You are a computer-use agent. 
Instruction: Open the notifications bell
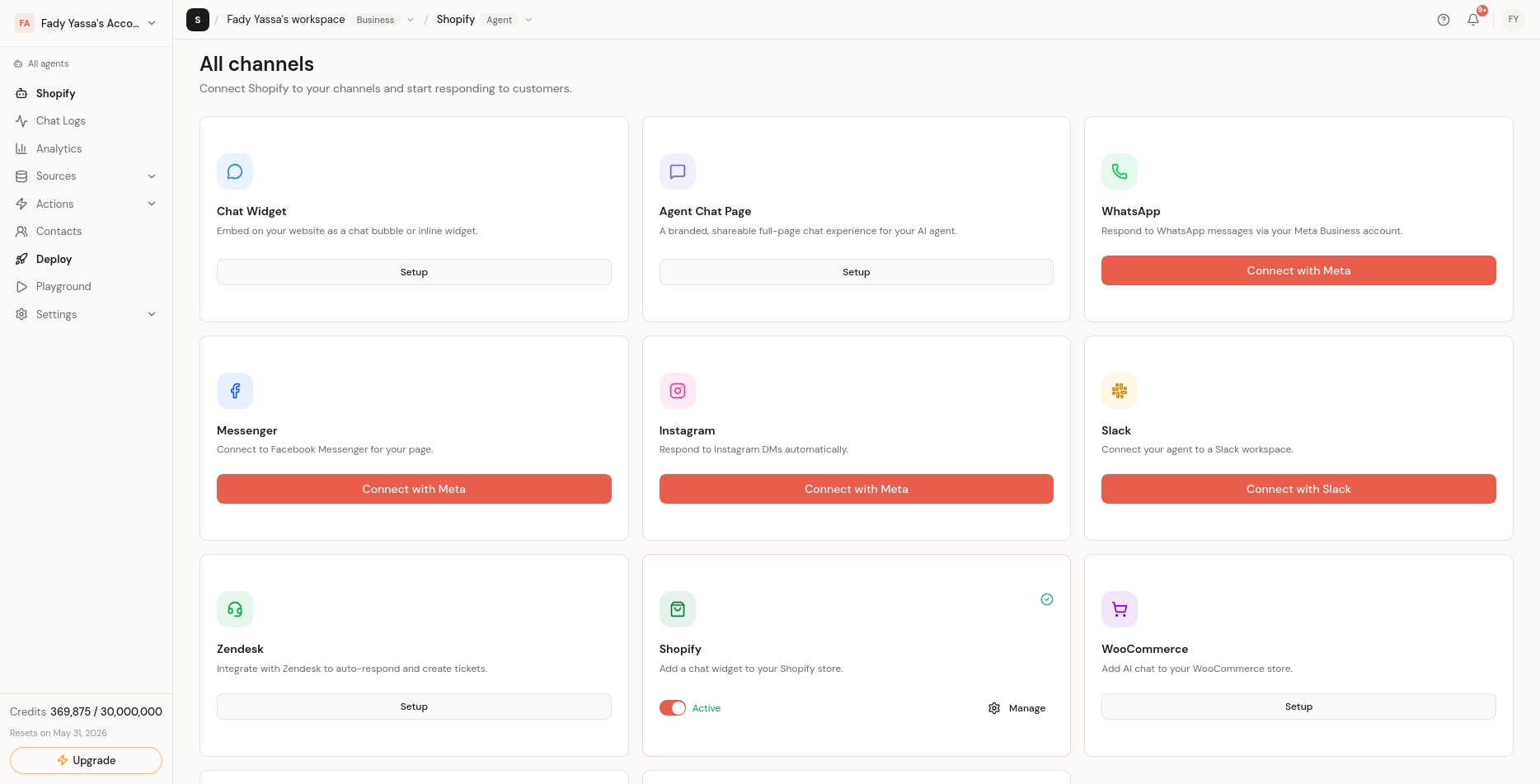point(1473,20)
